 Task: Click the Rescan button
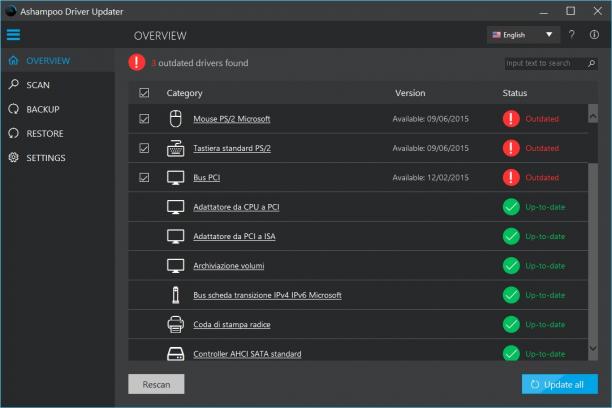[156, 384]
